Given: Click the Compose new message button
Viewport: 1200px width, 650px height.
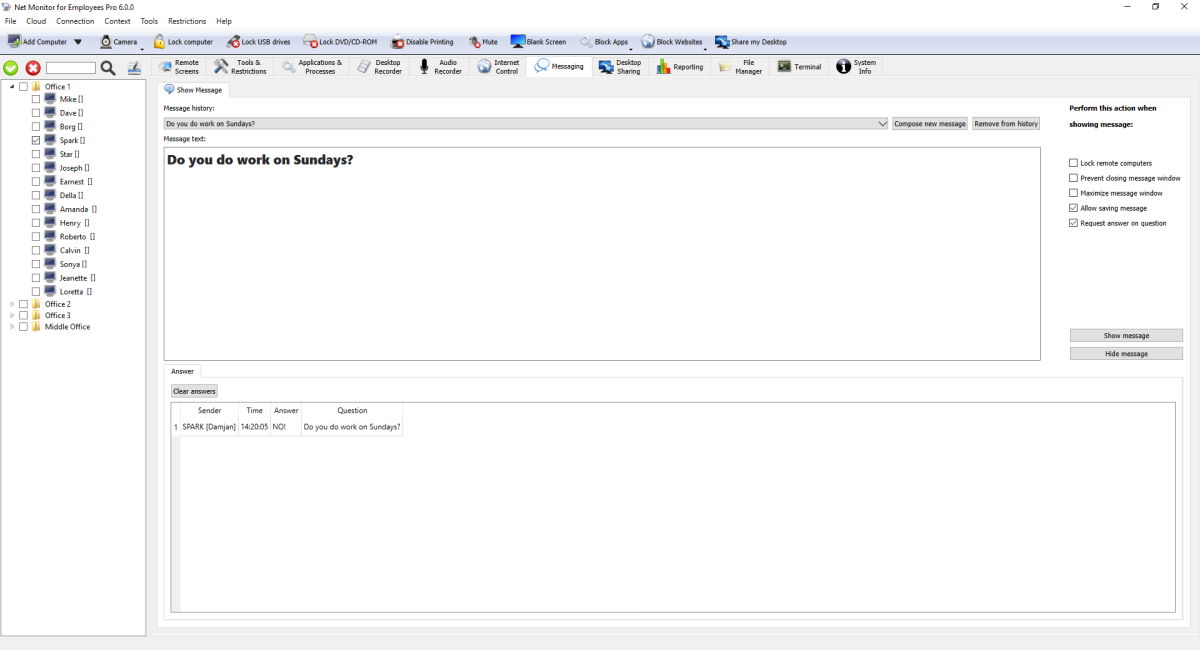Looking at the screenshot, I should click(x=930, y=124).
